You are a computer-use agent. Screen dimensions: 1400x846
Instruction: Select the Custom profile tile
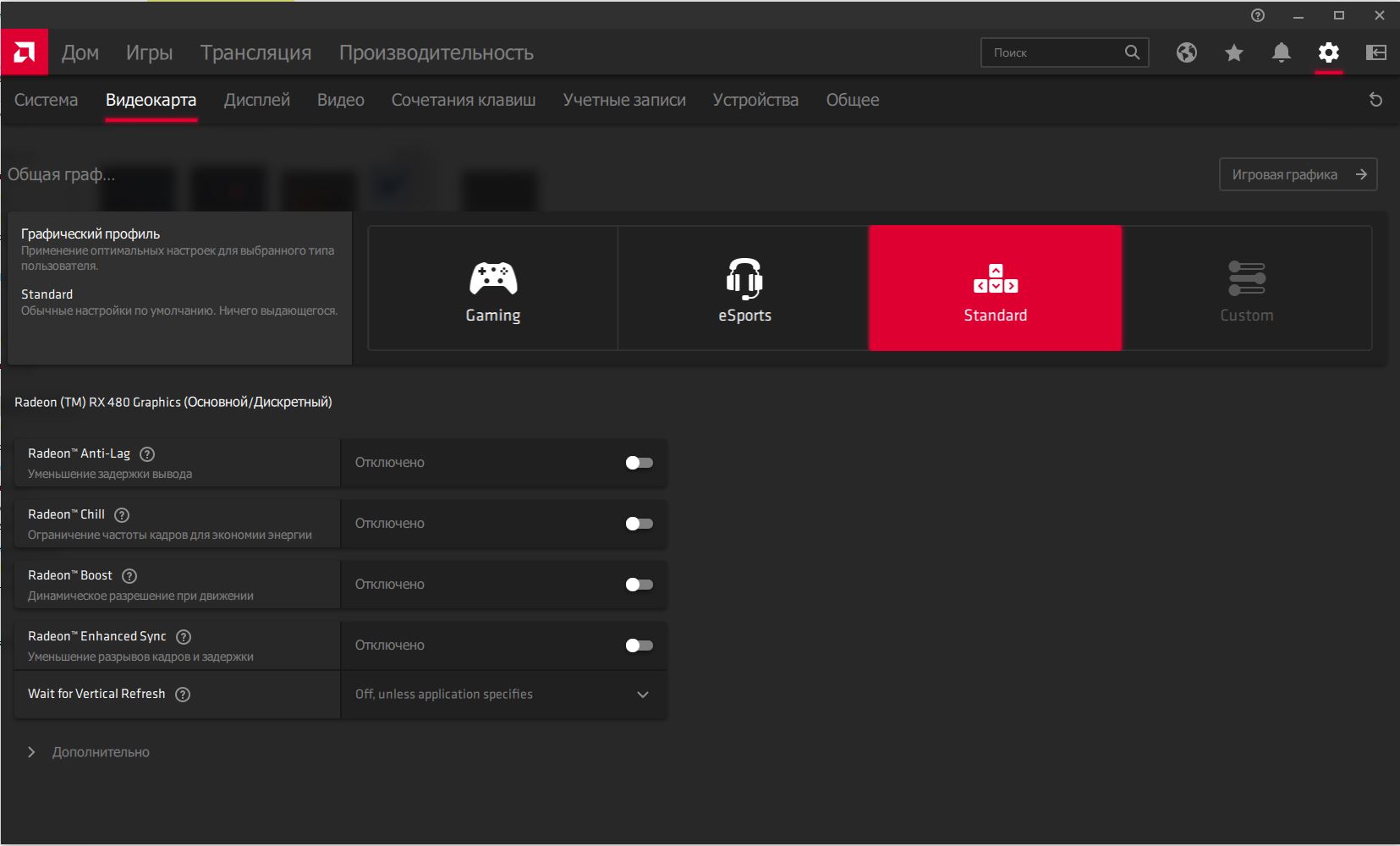(1247, 288)
